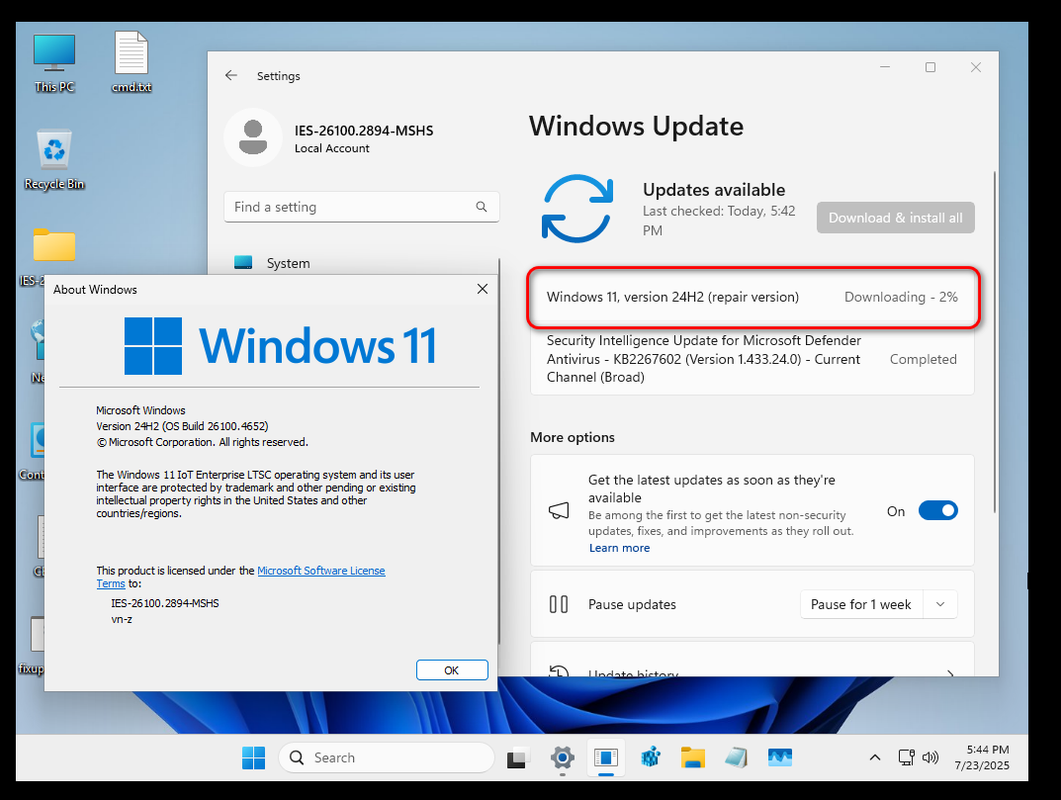The image size is (1061, 800).
Task: Open cmd.txt file on desktop
Action: click(131, 62)
